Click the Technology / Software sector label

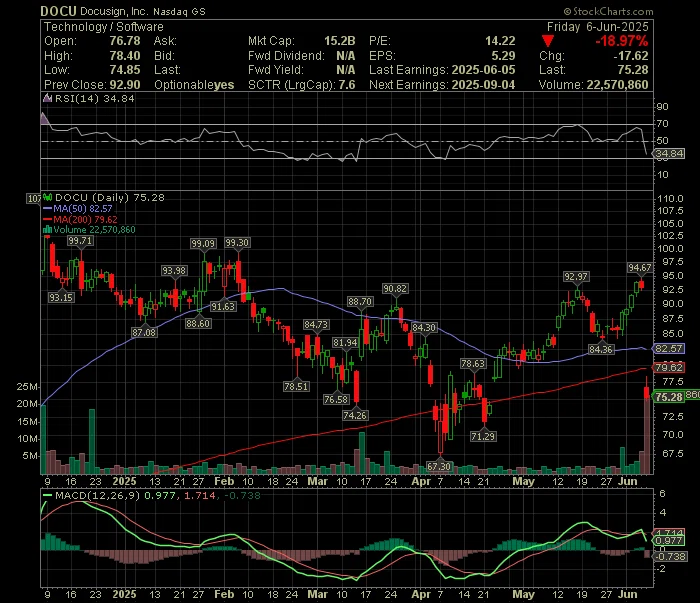tap(104, 27)
